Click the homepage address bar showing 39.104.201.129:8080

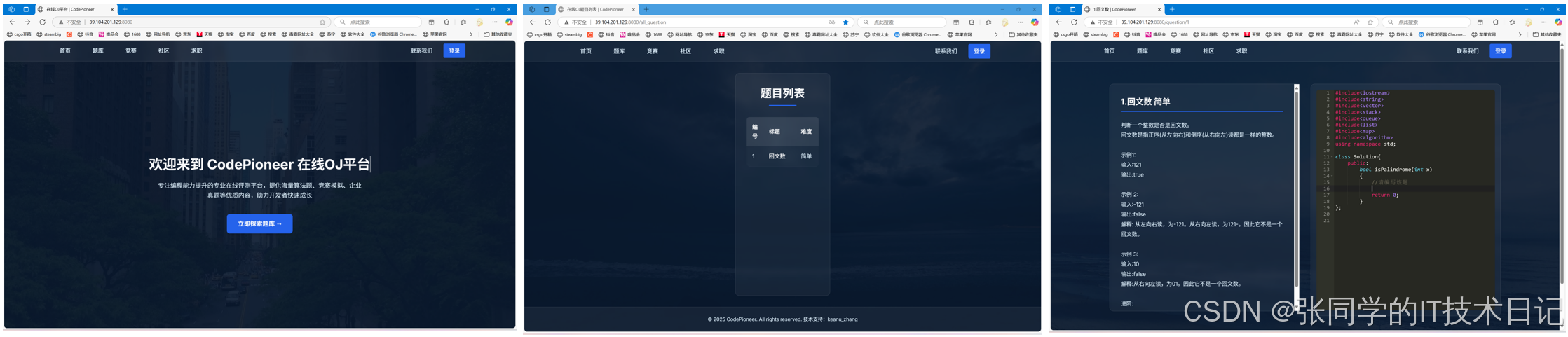click(x=193, y=22)
